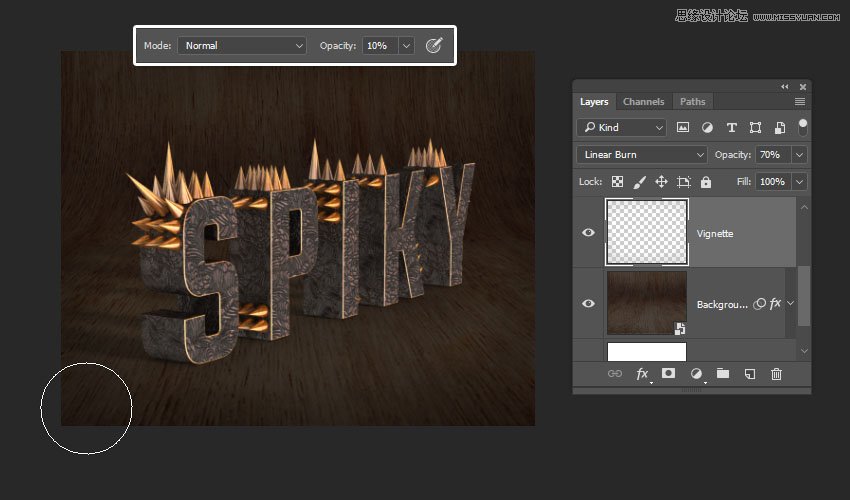Click the lock image pixels brush icon
Image resolution: width=850 pixels, height=500 pixels.
(x=639, y=182)
